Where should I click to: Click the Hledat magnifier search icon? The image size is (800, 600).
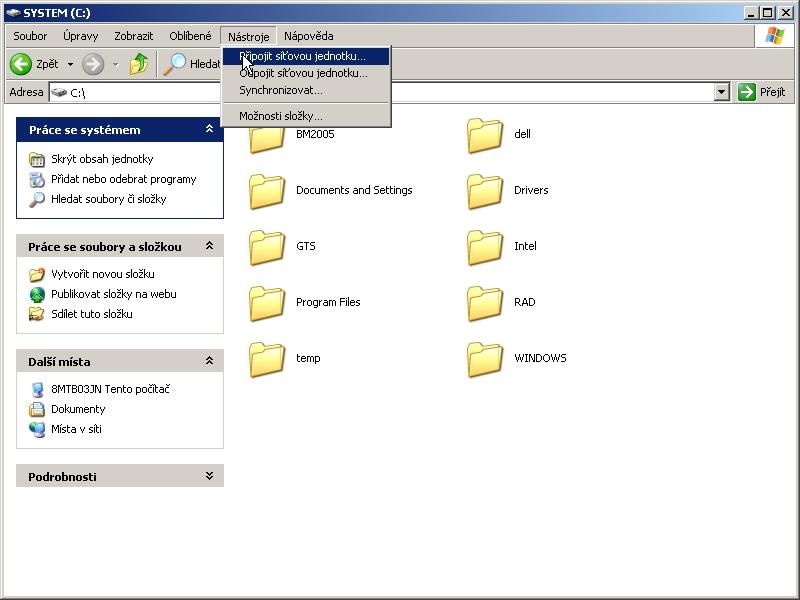(174, 64)
